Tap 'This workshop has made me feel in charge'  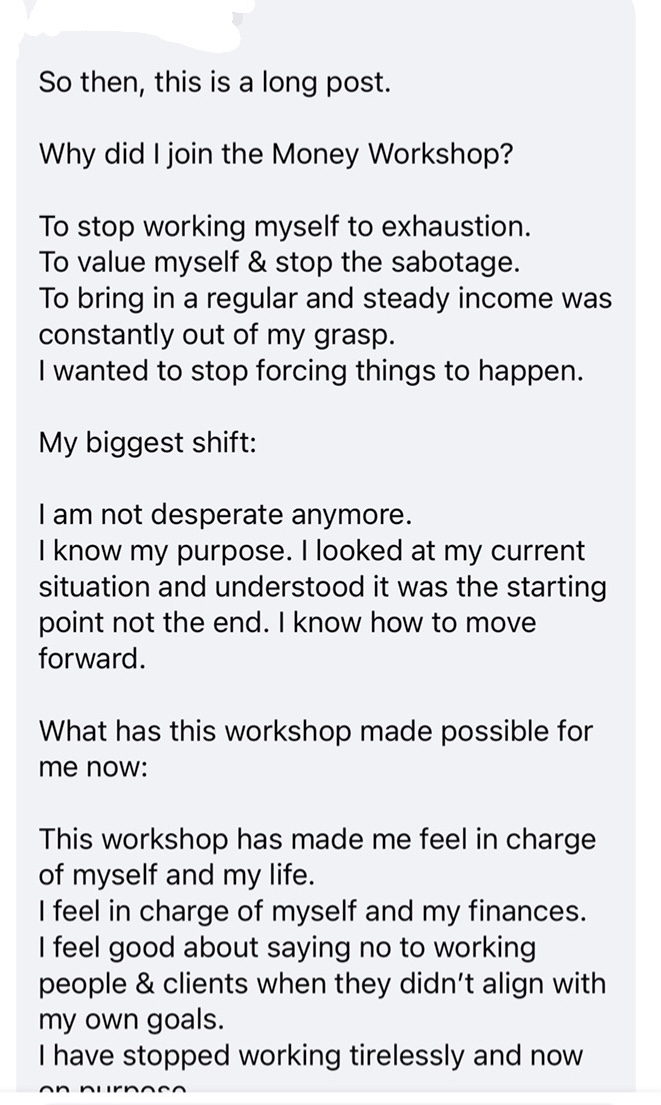coord(317,839)
